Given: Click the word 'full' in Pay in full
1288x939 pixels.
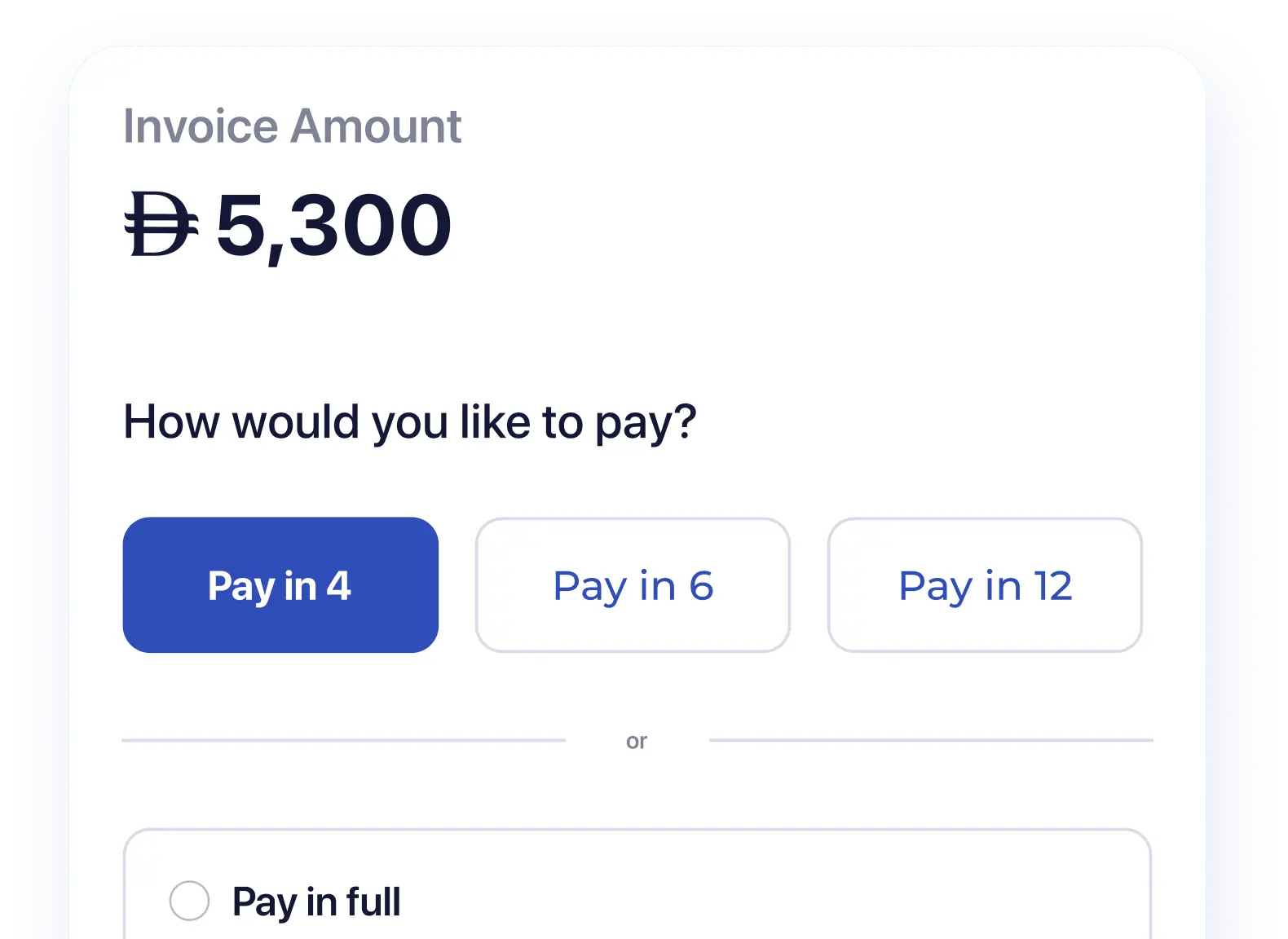Looking at the screenshot, I should coord(373,902).
